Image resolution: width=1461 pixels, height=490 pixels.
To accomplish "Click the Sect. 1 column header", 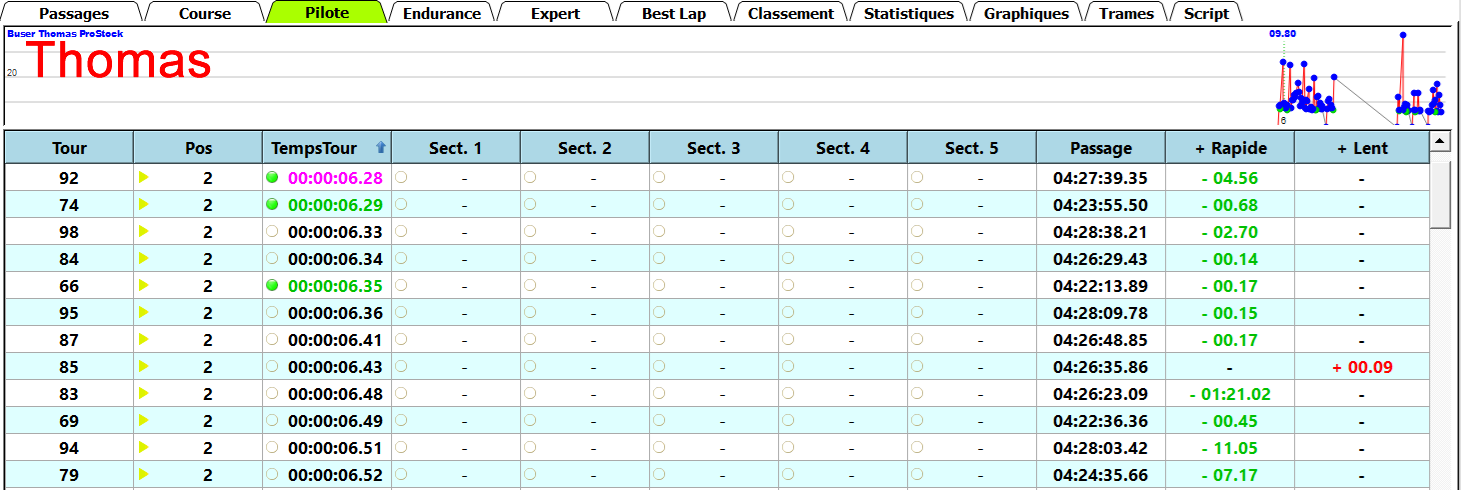I will 456,148.
